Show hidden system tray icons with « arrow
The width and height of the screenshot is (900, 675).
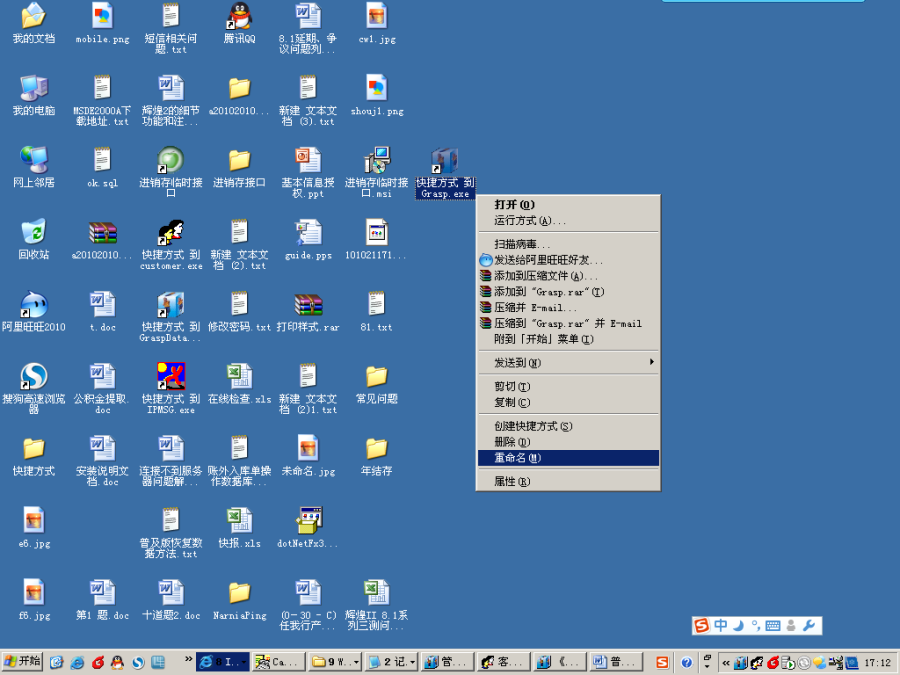(725, 662)
